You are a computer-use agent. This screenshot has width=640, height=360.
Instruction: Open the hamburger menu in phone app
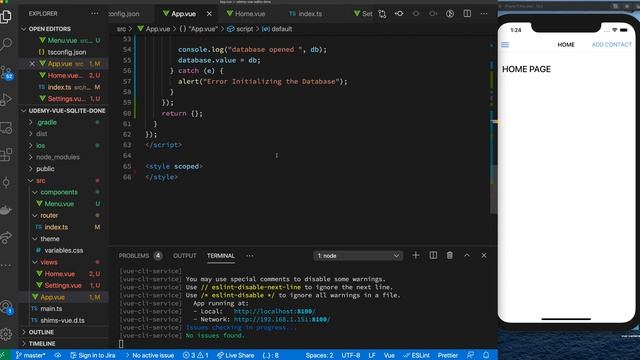pyautogui.click(x=505, y=44)
